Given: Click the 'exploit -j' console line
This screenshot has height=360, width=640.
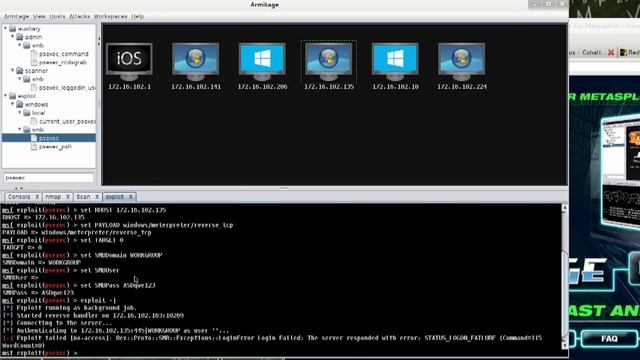Looking at the screenshot, I should coord(59,300).
